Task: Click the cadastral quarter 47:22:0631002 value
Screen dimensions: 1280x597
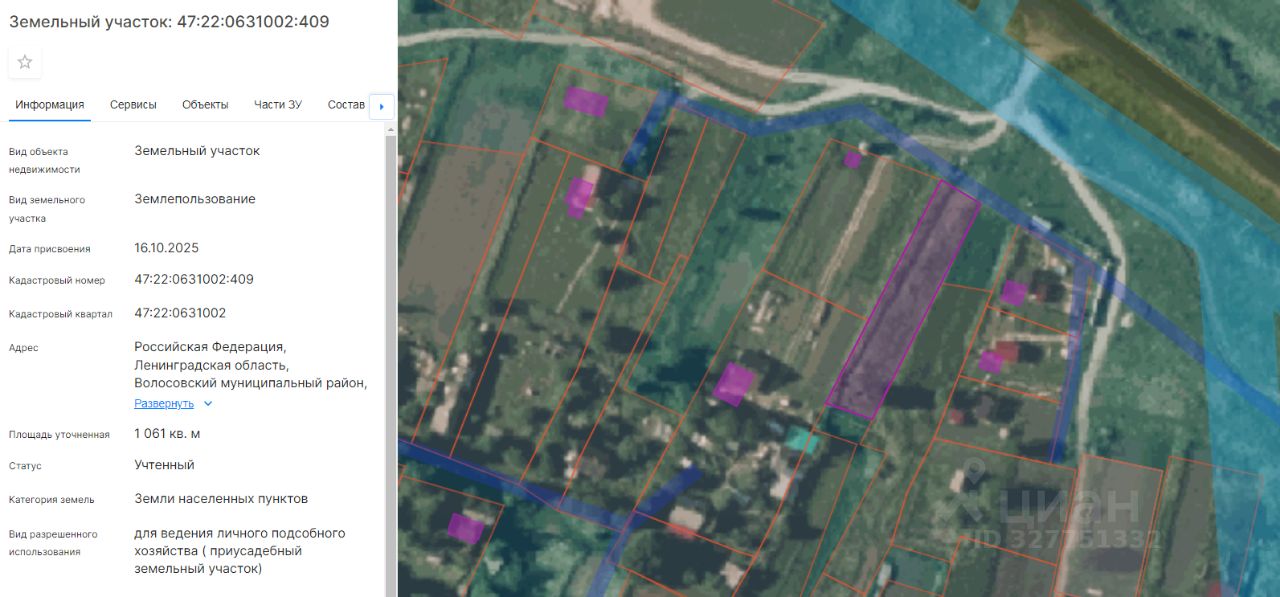Action: [x=180, y=313]
